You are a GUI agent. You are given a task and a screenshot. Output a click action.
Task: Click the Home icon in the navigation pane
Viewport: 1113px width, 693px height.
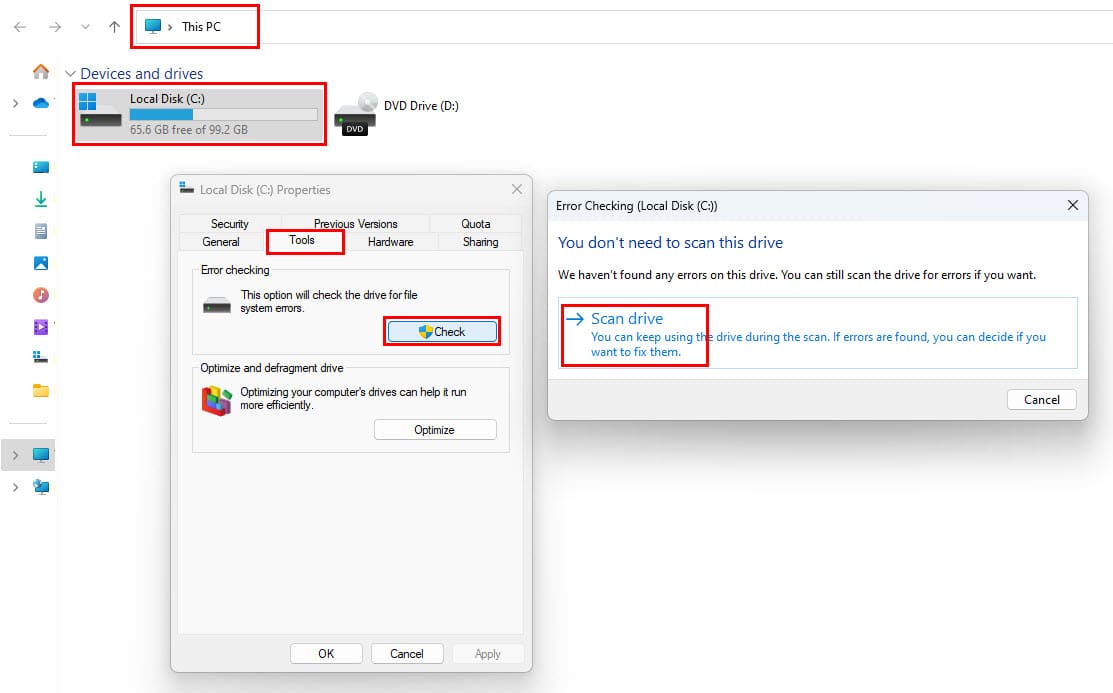pos(40,73)
